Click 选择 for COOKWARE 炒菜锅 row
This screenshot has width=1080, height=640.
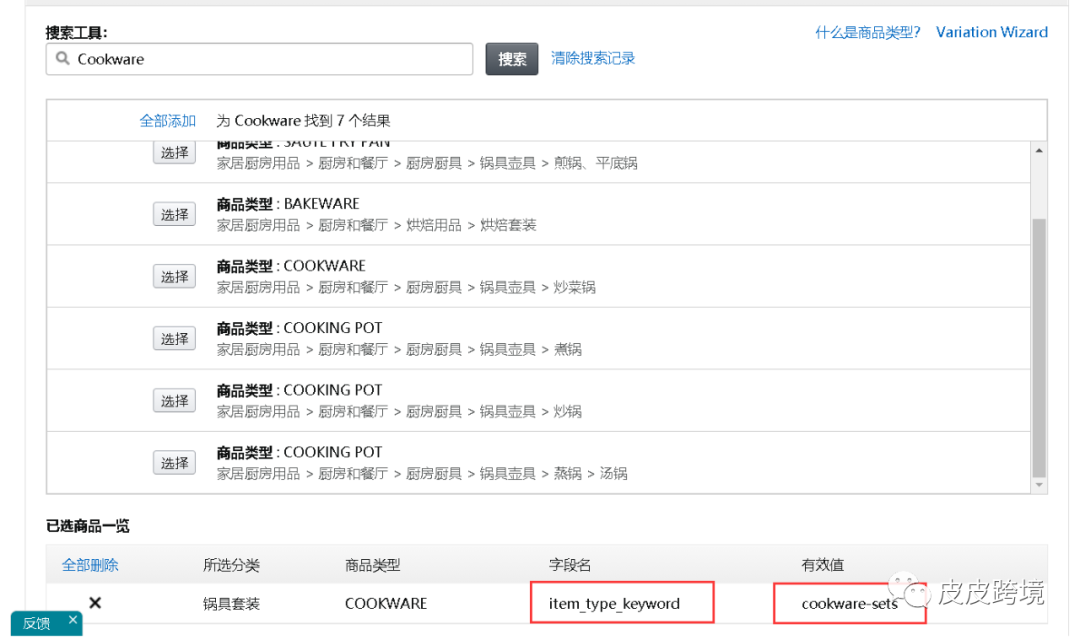tap(174, 277)
